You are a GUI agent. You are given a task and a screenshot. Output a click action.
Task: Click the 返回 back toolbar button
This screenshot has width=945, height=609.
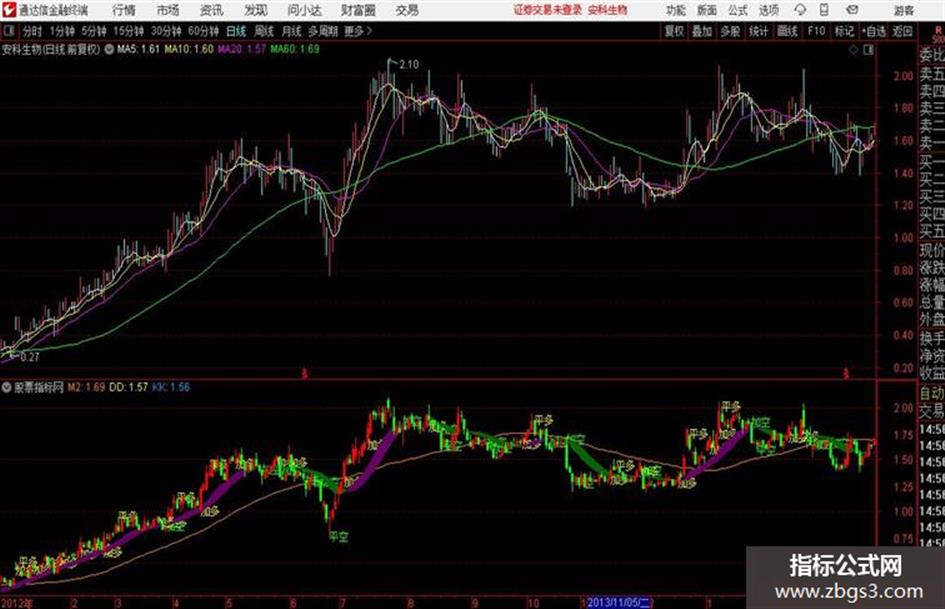click(x=902, y=31)
